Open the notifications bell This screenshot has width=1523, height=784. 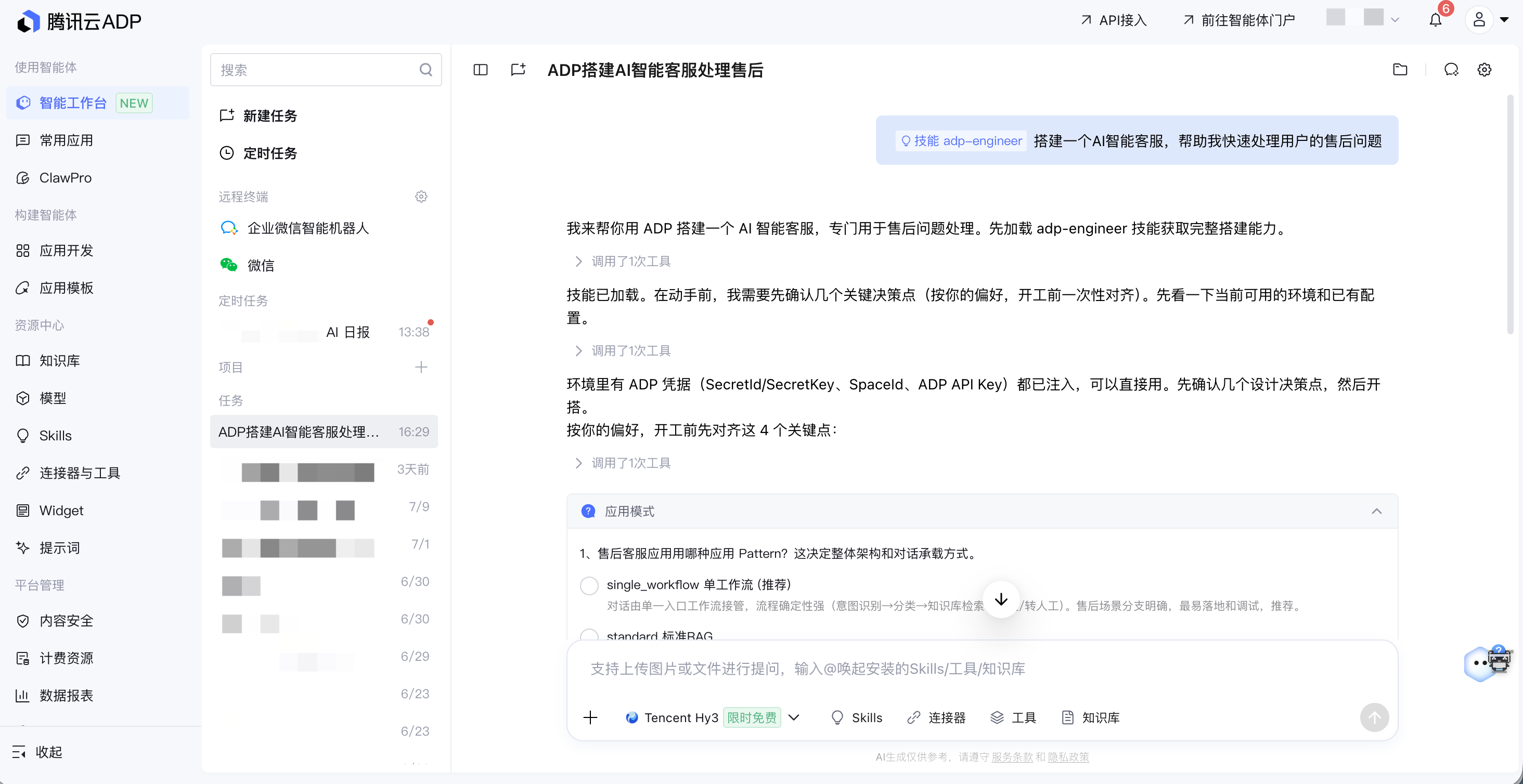pyautogui.click(x=1436, y=20)
